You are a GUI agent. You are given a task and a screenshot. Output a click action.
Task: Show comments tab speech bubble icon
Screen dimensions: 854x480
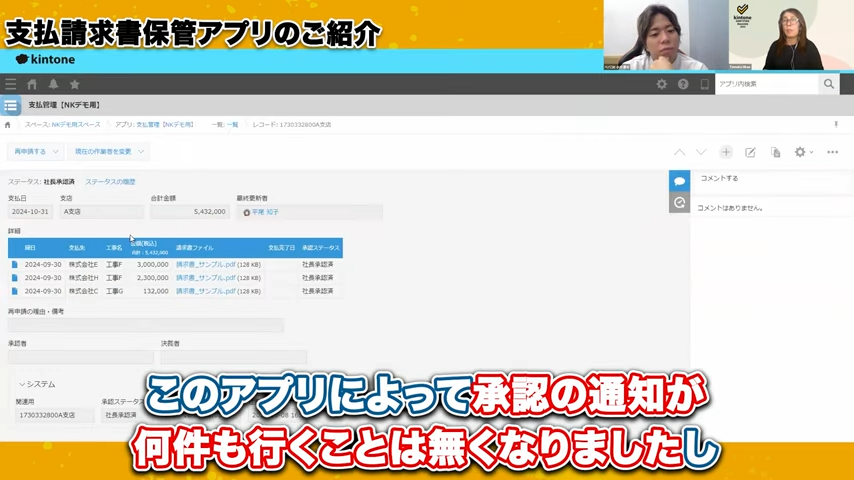(x=679, y=181)
